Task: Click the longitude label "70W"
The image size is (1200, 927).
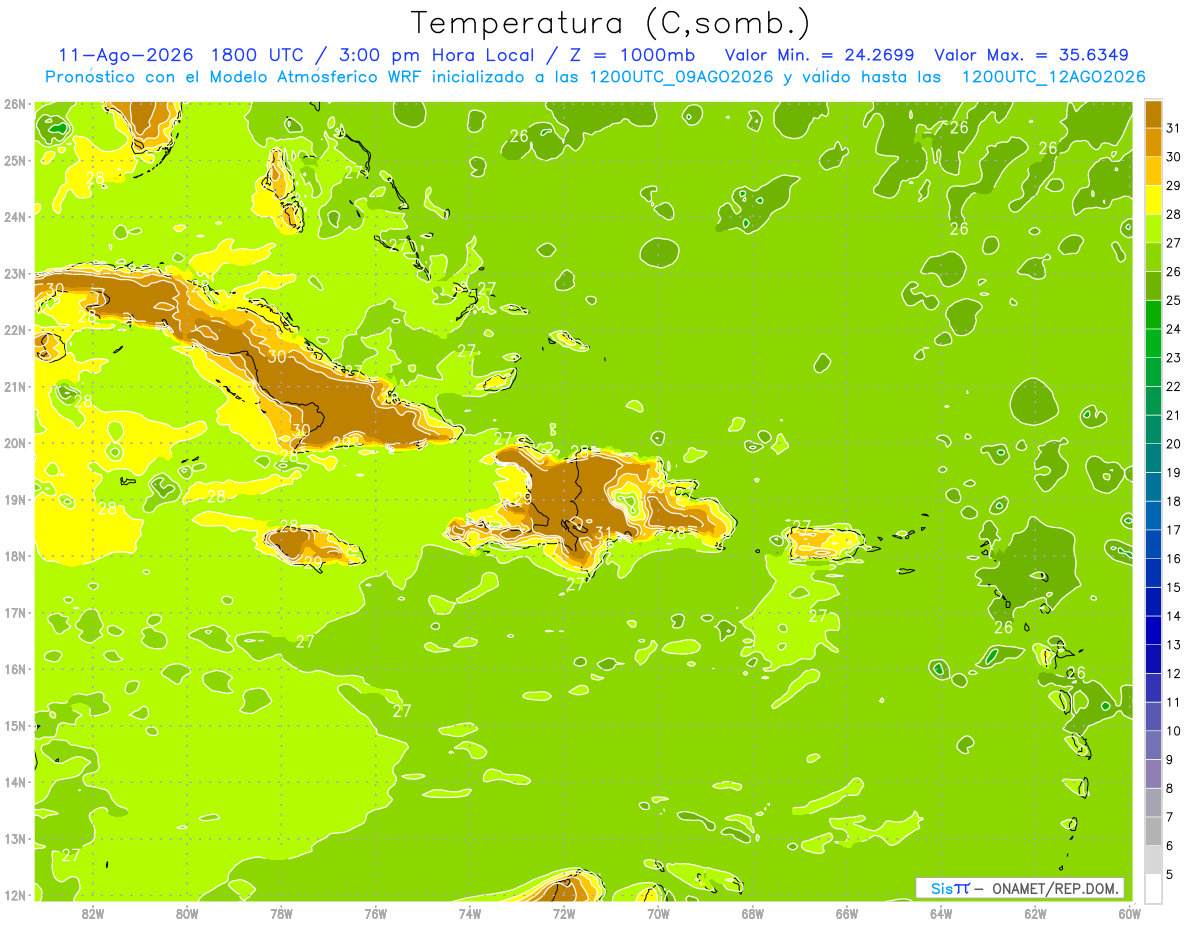Action: pos(658,914)
